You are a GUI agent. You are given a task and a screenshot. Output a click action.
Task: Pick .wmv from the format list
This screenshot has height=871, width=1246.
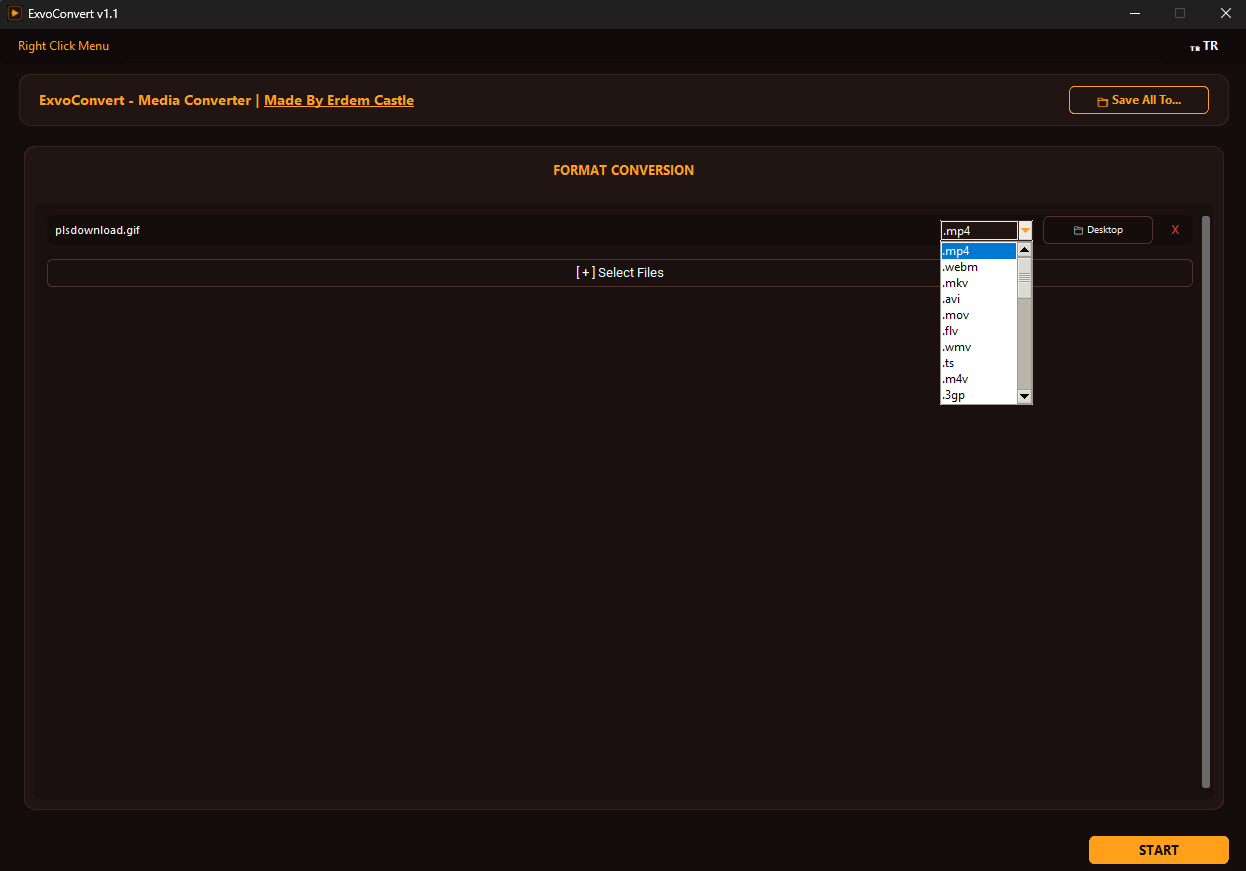pyautogui.click(x=979, y=347)
